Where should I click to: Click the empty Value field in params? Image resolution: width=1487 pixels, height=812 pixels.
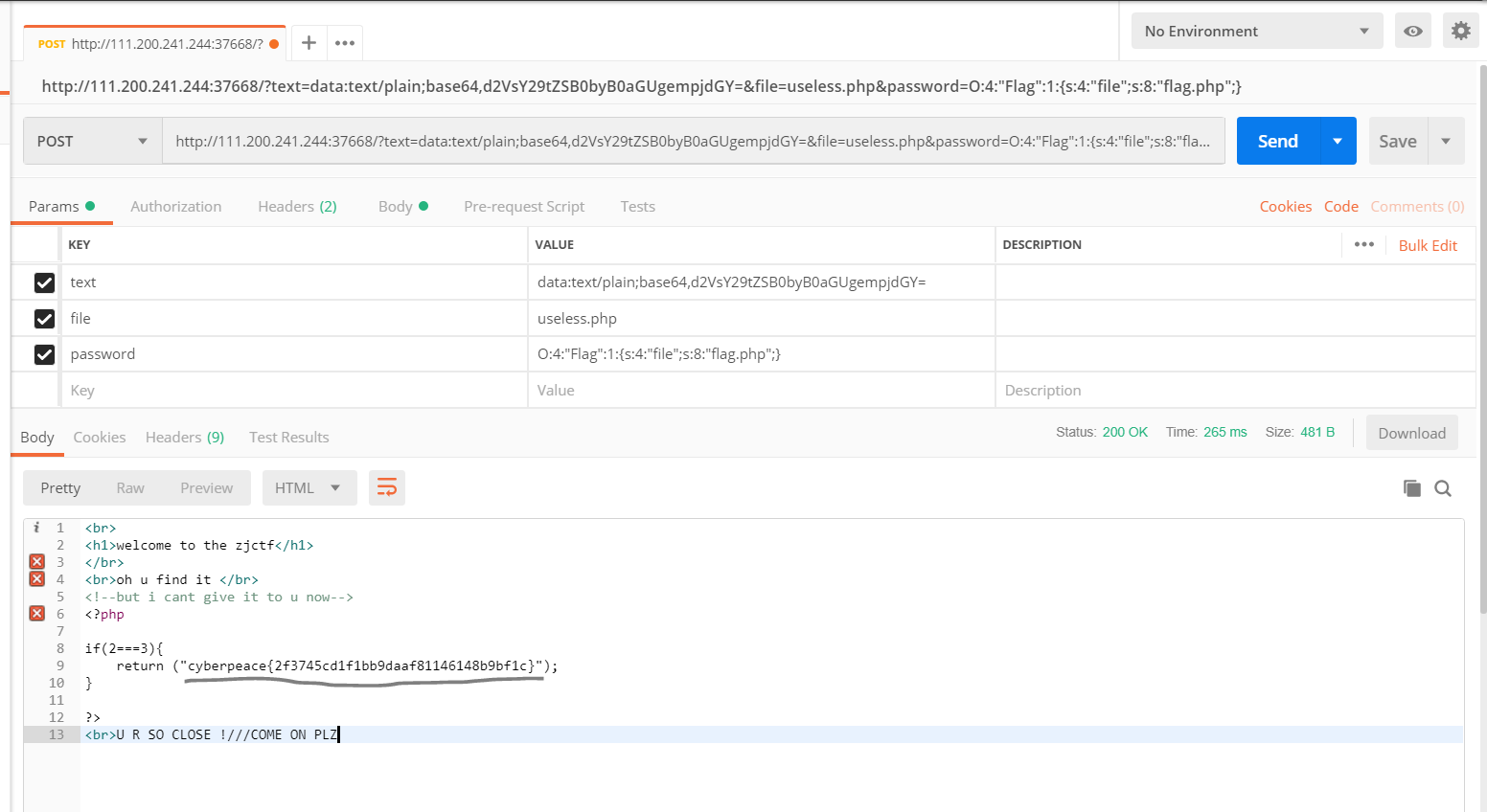point(762,390)
